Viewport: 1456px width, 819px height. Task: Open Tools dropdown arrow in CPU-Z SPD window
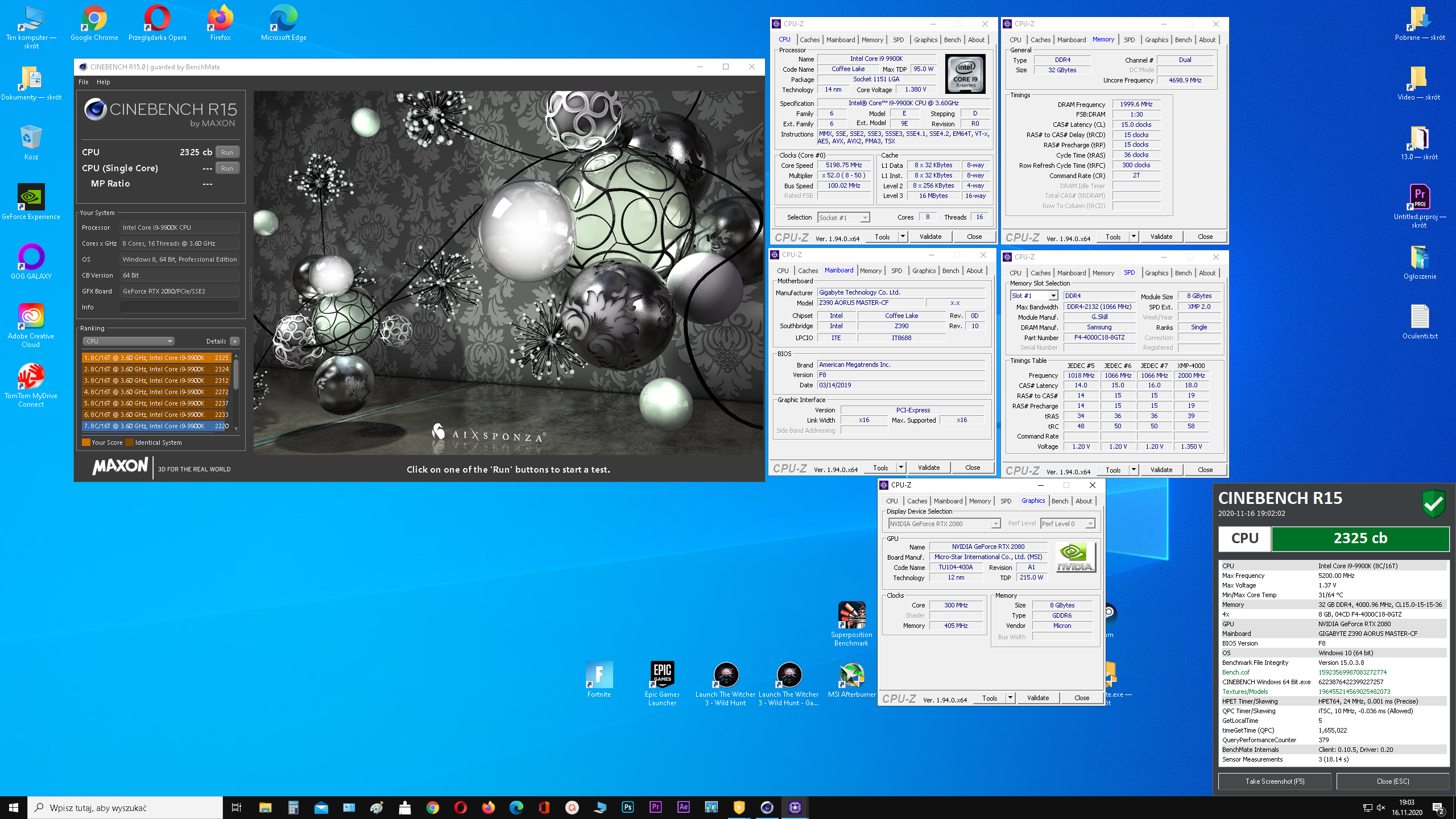coord(1134,470)
